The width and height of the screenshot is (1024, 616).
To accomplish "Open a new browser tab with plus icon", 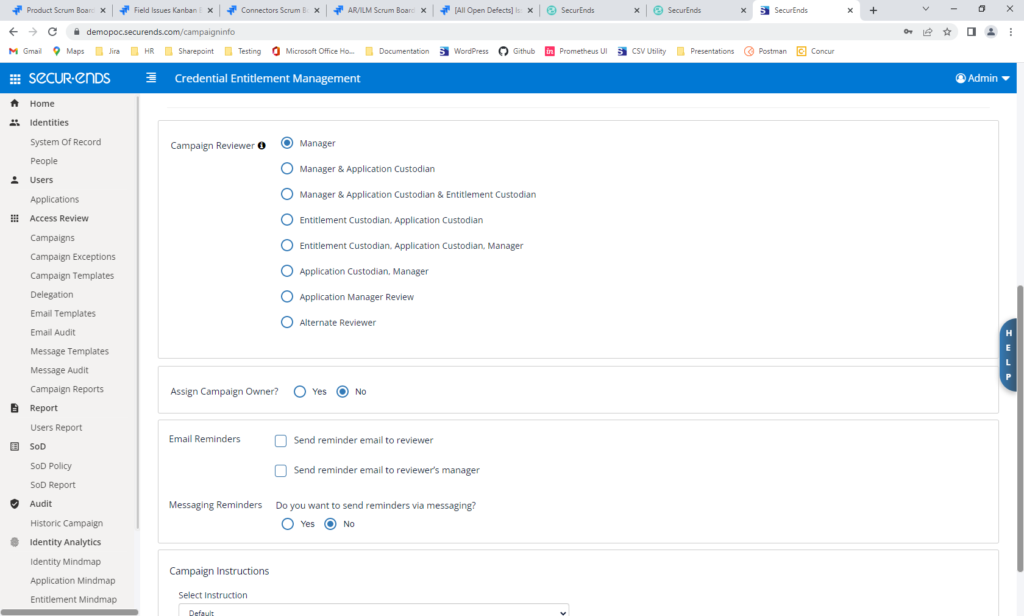I will pyautogui.click(x=873, y=10).
